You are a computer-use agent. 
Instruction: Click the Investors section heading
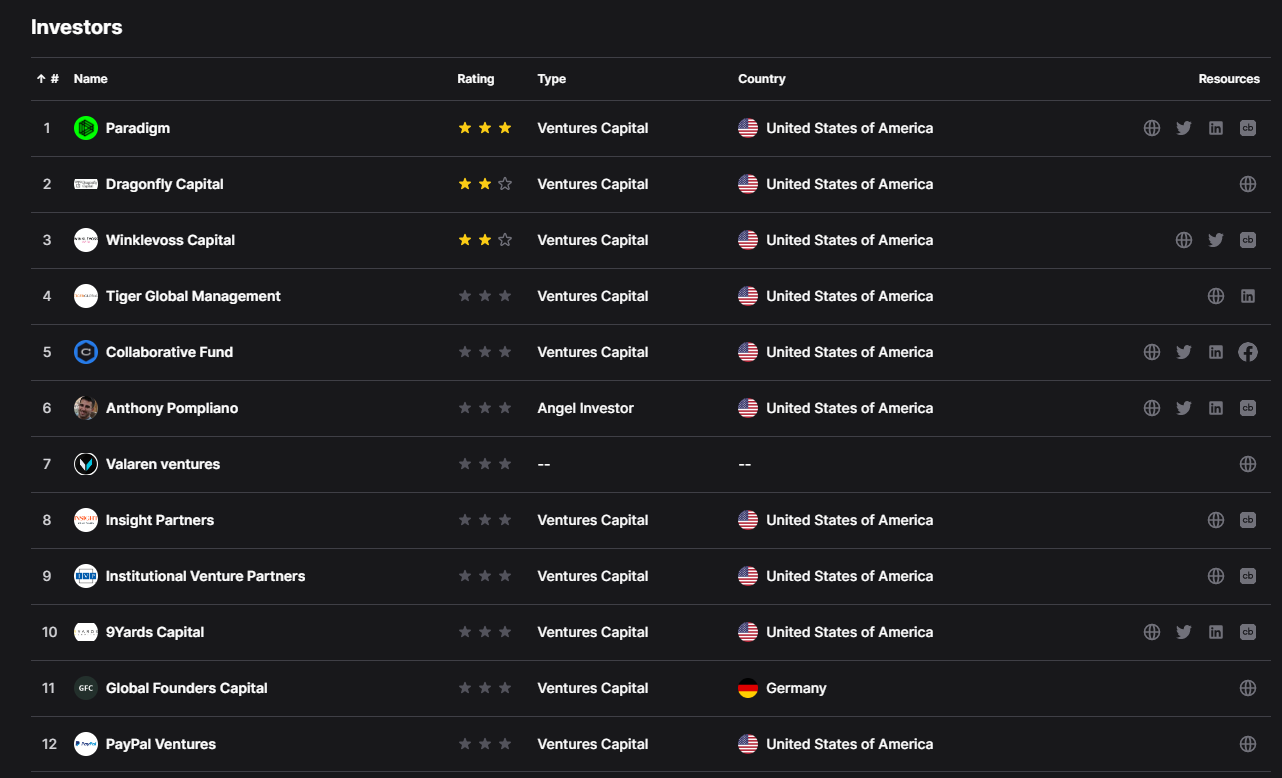tap(77, 27)
